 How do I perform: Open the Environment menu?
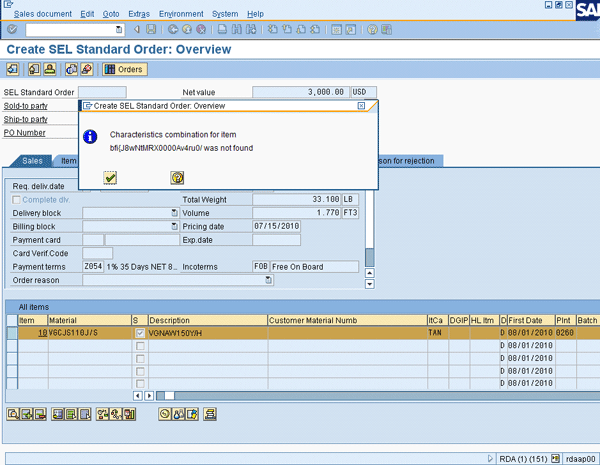pos(180,13)
